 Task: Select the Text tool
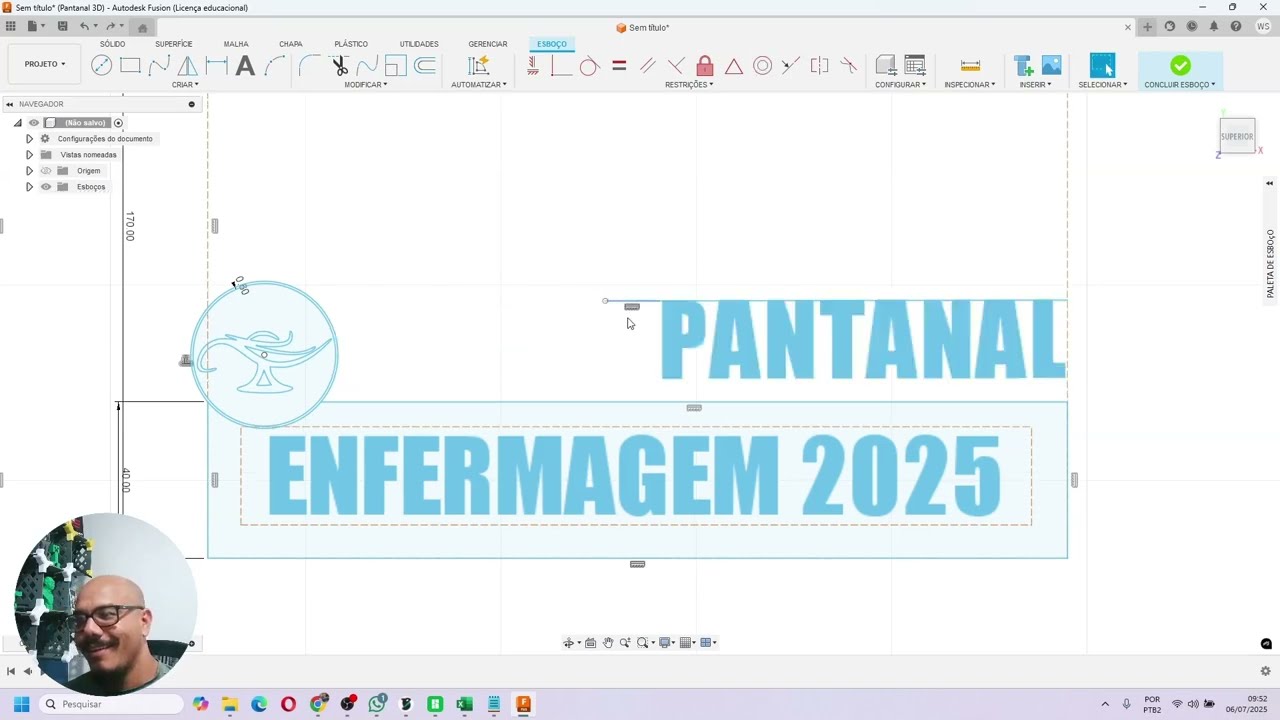click(245, 66)
